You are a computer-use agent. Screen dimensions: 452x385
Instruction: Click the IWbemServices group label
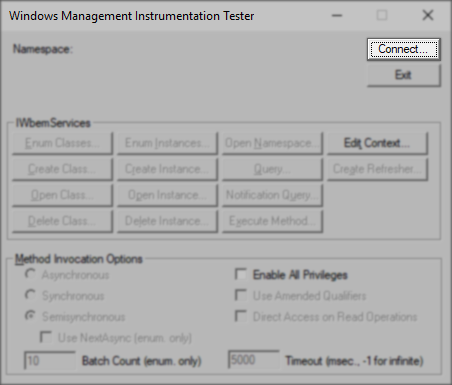[x=53, y=123]
